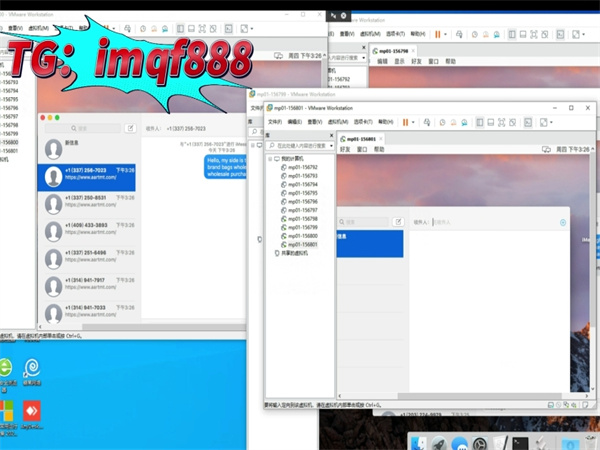Click the blue add recipient plus icon
The image size is (600, 450).
pyautogui.click(x=563, y=222)
